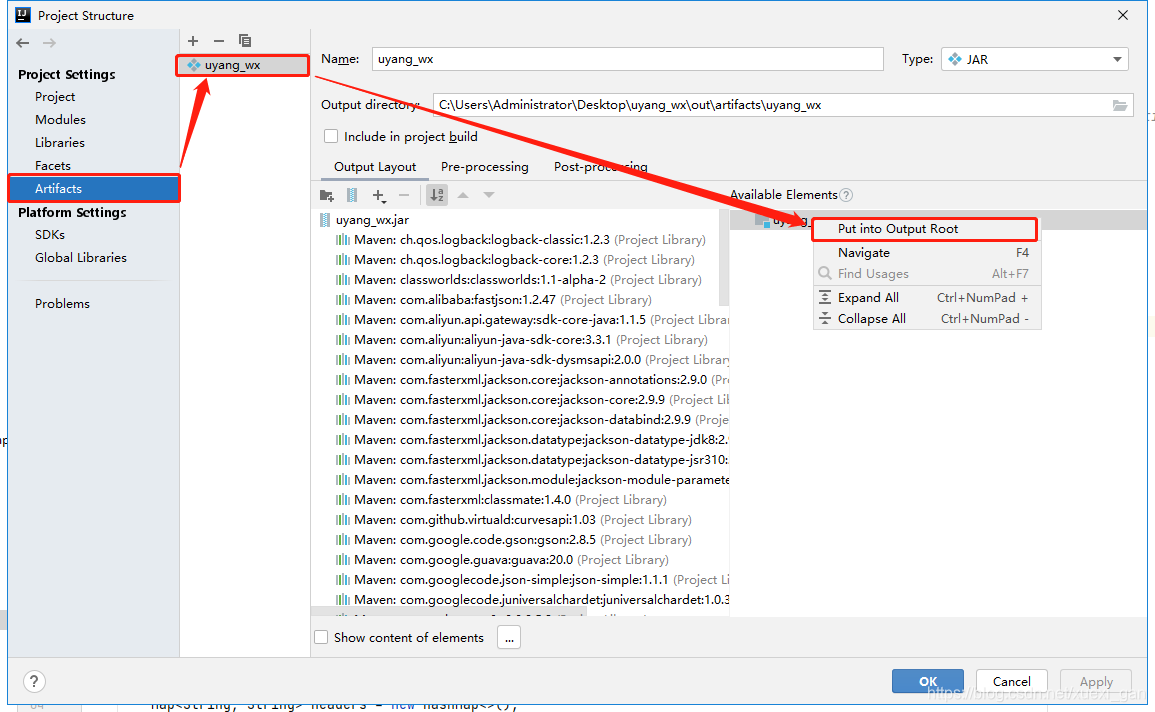Image resolution: width=1155 pixels, height=712 pixels.
Task: Open SDKs platform settings
Action: (49, 234)
